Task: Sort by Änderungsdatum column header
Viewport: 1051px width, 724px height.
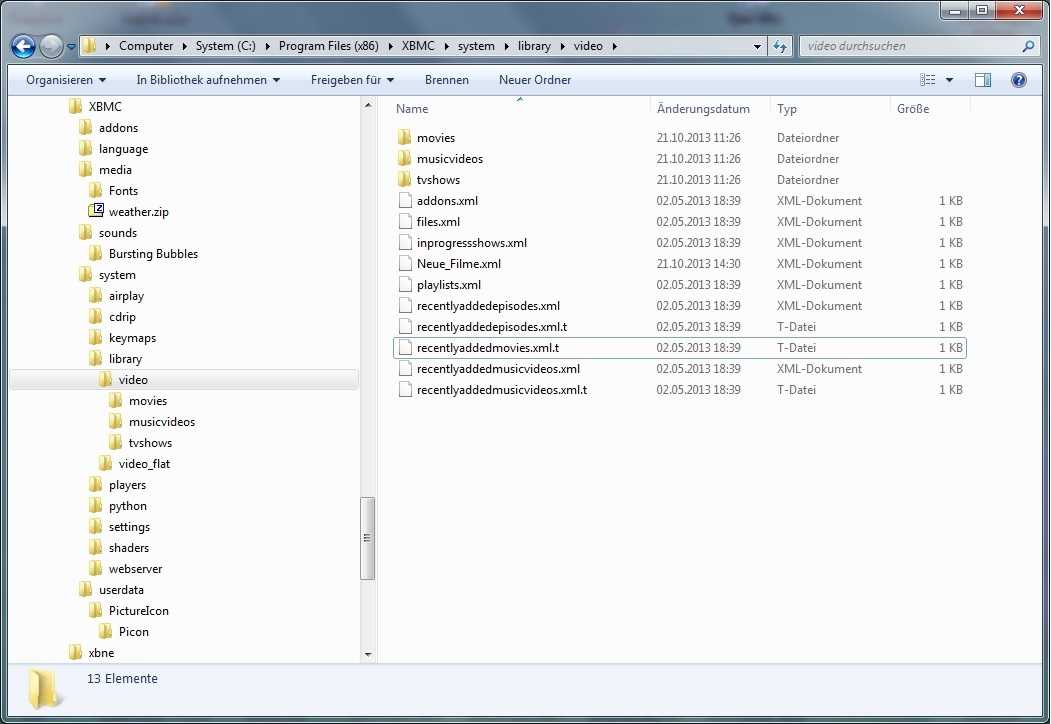Action: [x=703, y=109]
